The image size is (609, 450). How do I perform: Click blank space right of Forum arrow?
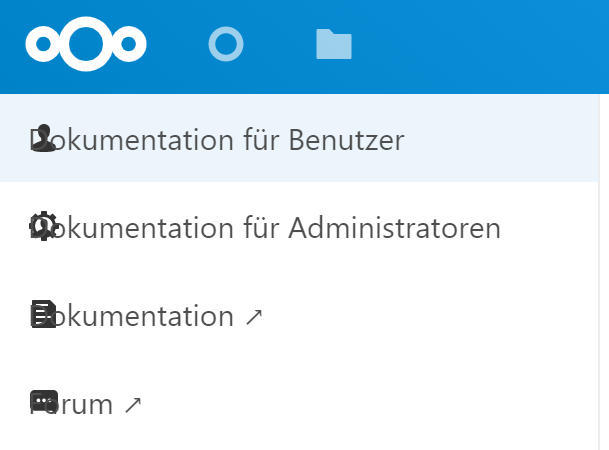(x=369, y=405)
